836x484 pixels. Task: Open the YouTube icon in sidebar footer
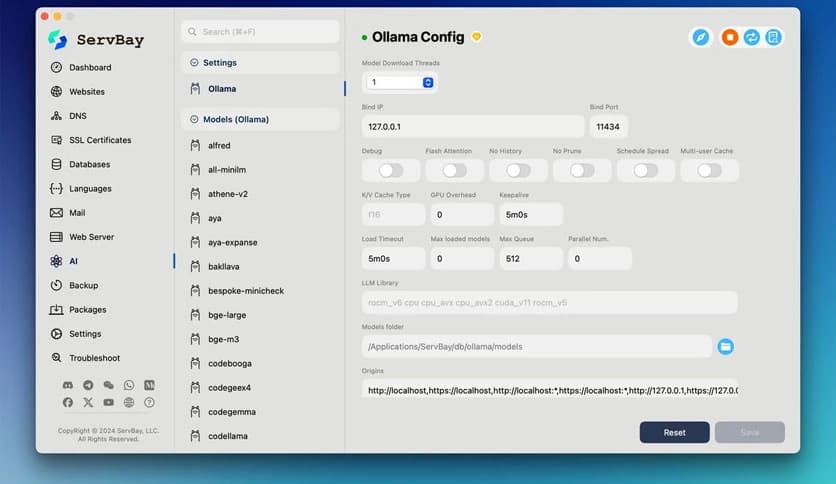tap(108, 402)
